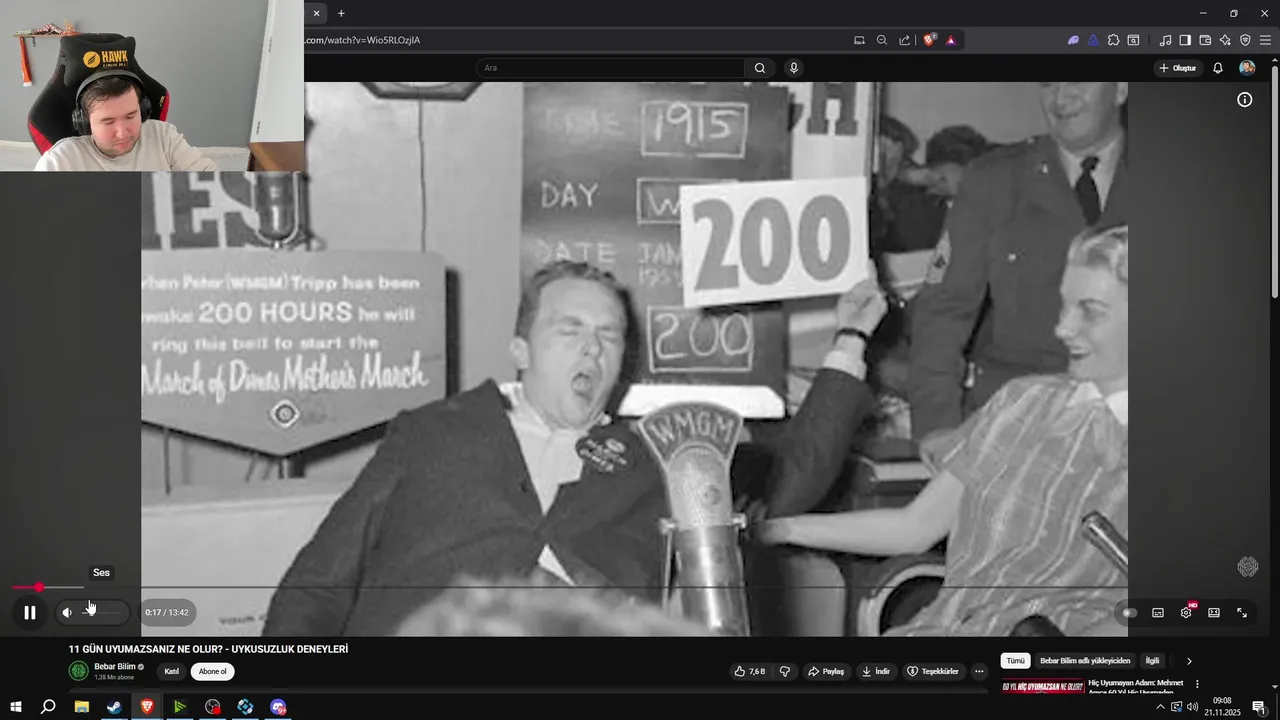Switch to the Brave browser taskbar button
The width and height of the screenshot is (1280, 720).
tap(147, 707)
